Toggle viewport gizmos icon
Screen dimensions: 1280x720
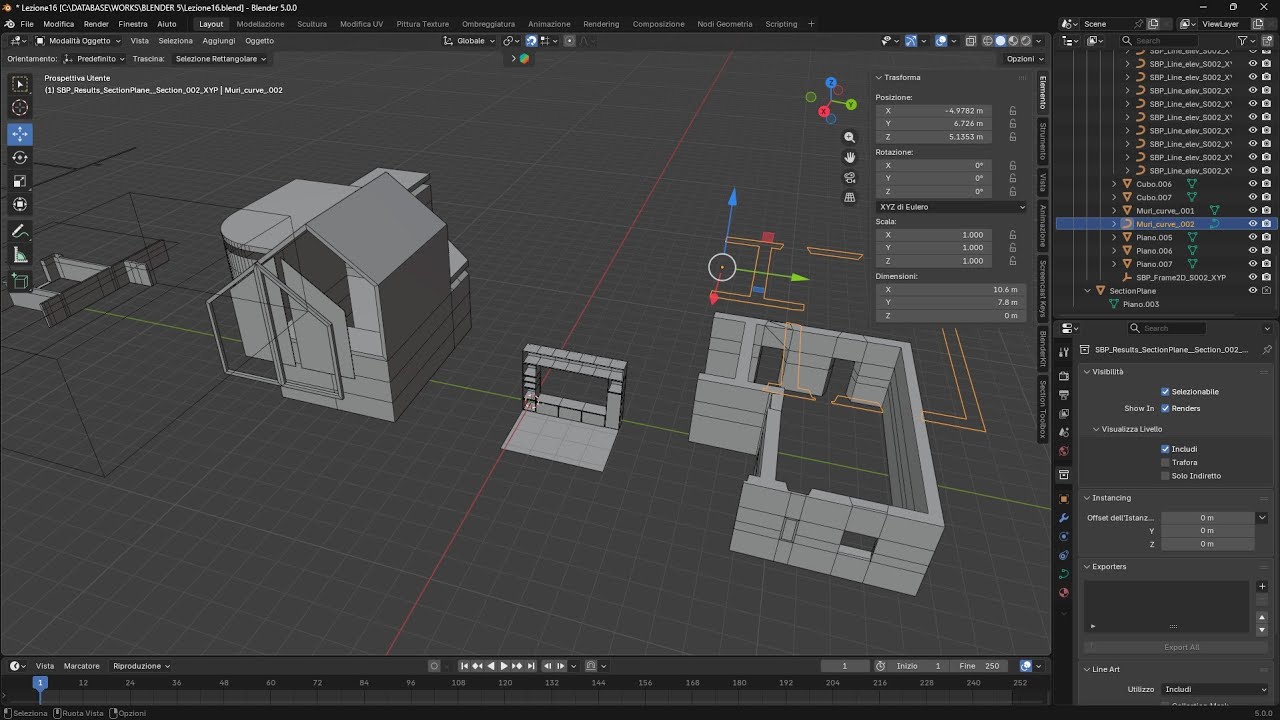click(x=911, y=41)
